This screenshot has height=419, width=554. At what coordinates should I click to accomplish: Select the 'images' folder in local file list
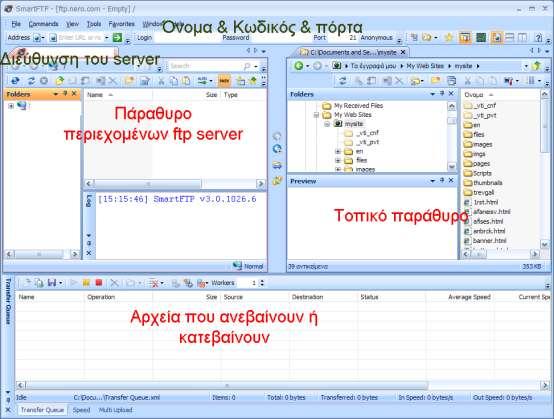478,144
